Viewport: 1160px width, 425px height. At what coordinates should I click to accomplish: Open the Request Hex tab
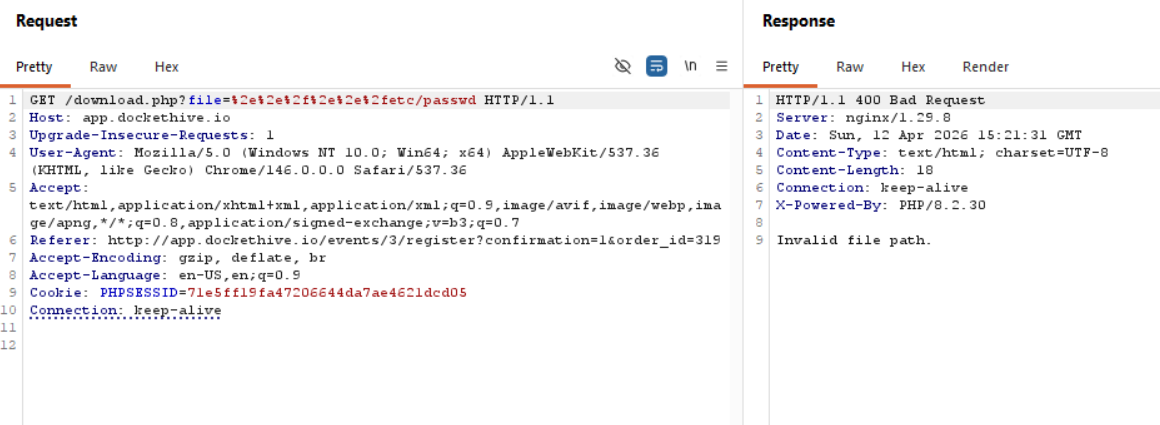[166, 67]
